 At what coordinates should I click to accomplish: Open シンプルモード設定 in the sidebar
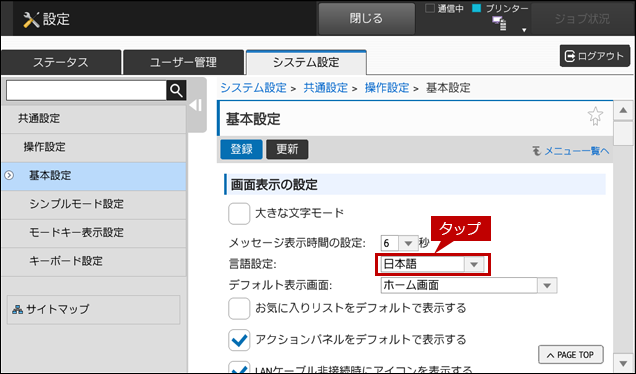(x=94, y=204)
